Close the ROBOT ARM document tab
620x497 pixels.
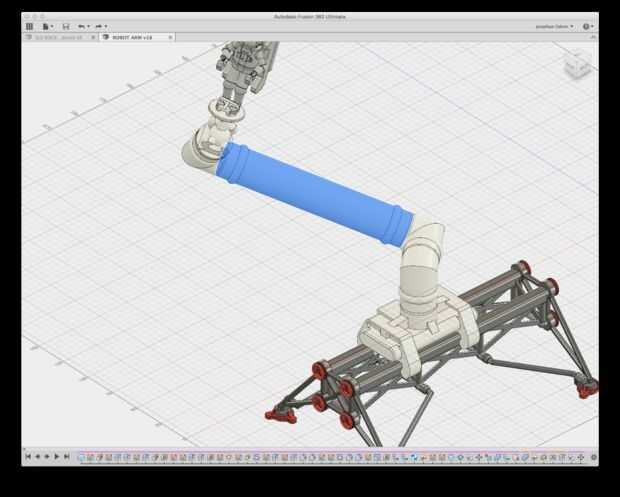[x=170, y=37]
